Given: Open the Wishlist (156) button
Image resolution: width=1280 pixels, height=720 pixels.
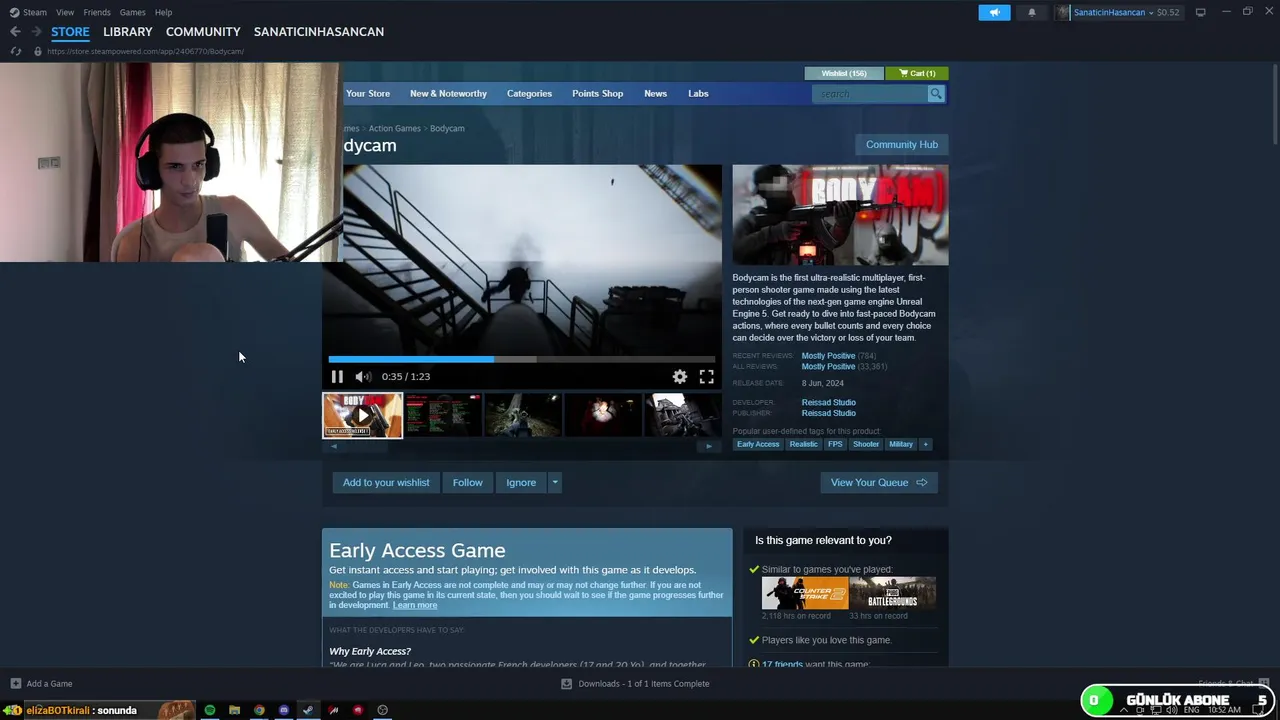Looking at the screenshot, I should (844, 73).
